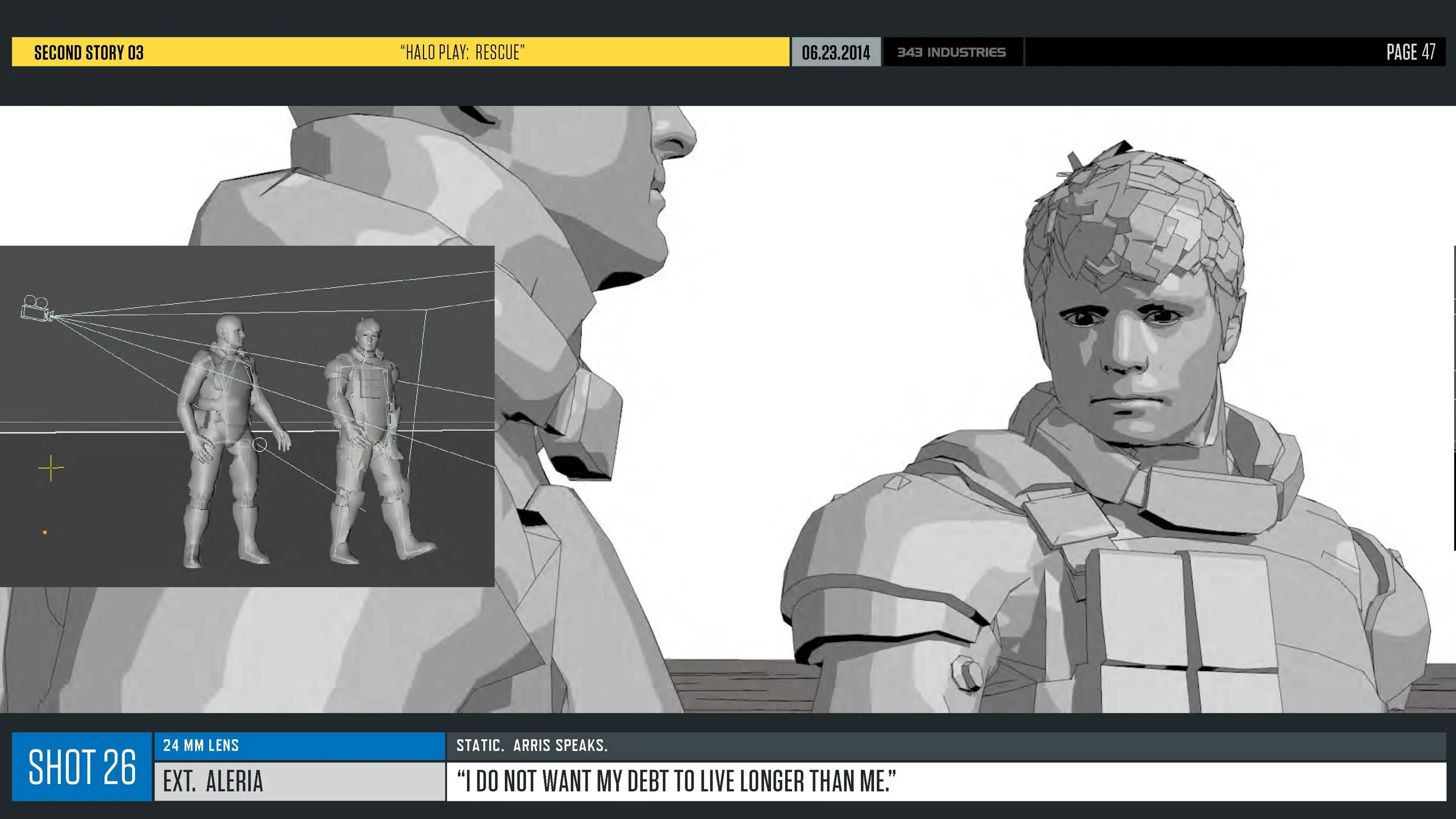Screen dimensions: 1456x819
Task: Click the SHOT 26 label
Action: 82,767
